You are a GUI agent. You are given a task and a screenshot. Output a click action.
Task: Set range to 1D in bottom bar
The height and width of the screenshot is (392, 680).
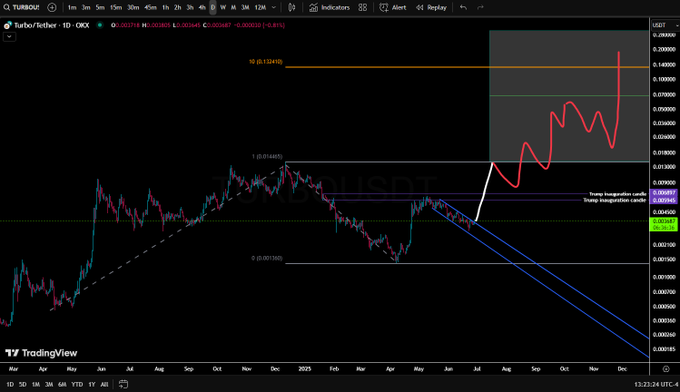pyautogui.click(x=10, y=384)
